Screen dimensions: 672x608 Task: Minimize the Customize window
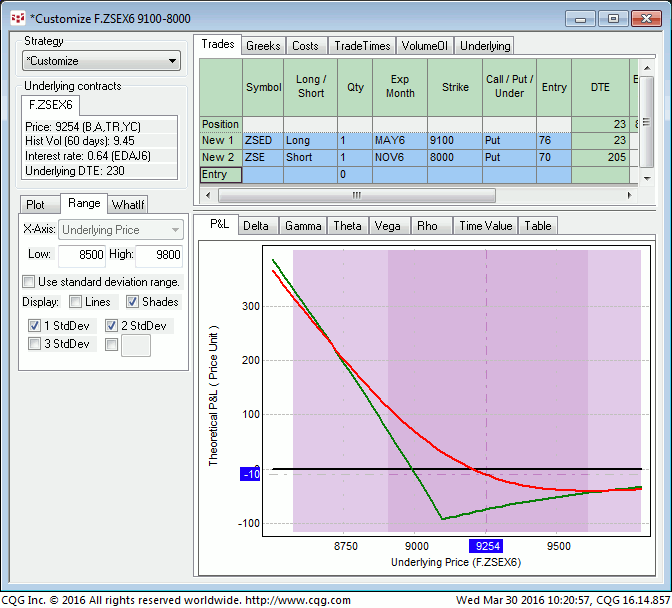click(x=580, y=19)
